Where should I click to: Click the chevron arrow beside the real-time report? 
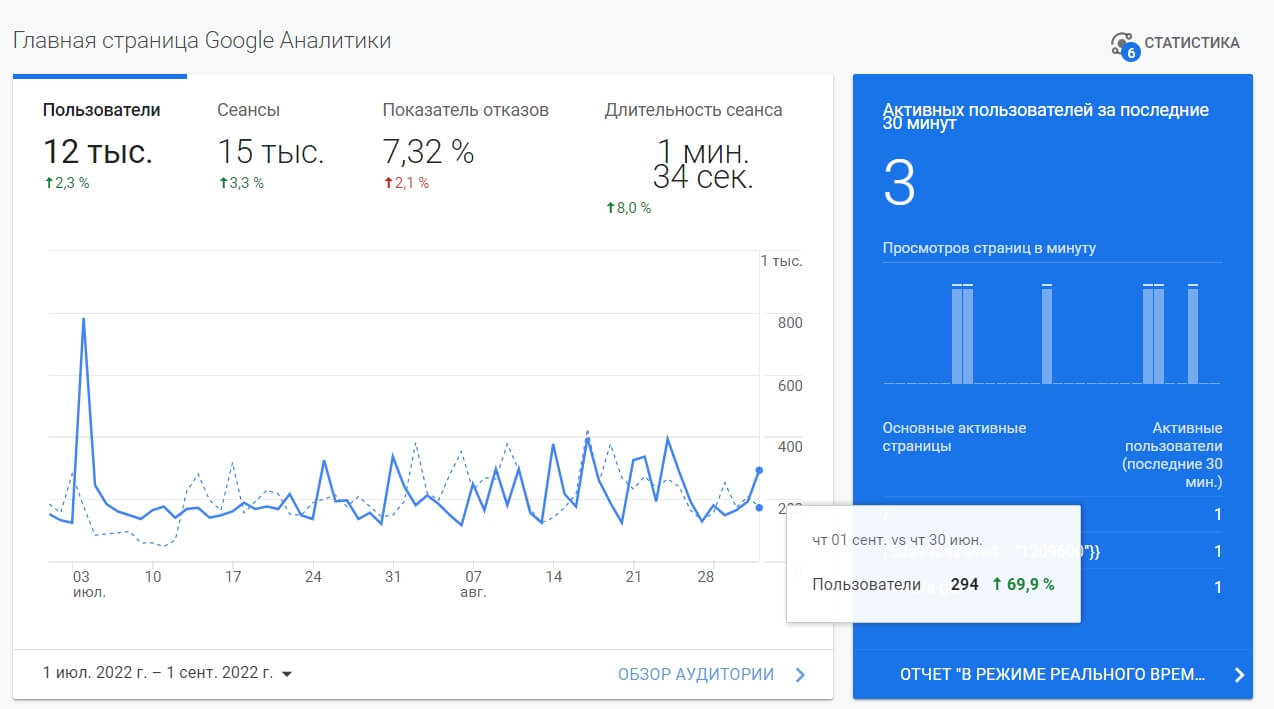[1239, 674]
